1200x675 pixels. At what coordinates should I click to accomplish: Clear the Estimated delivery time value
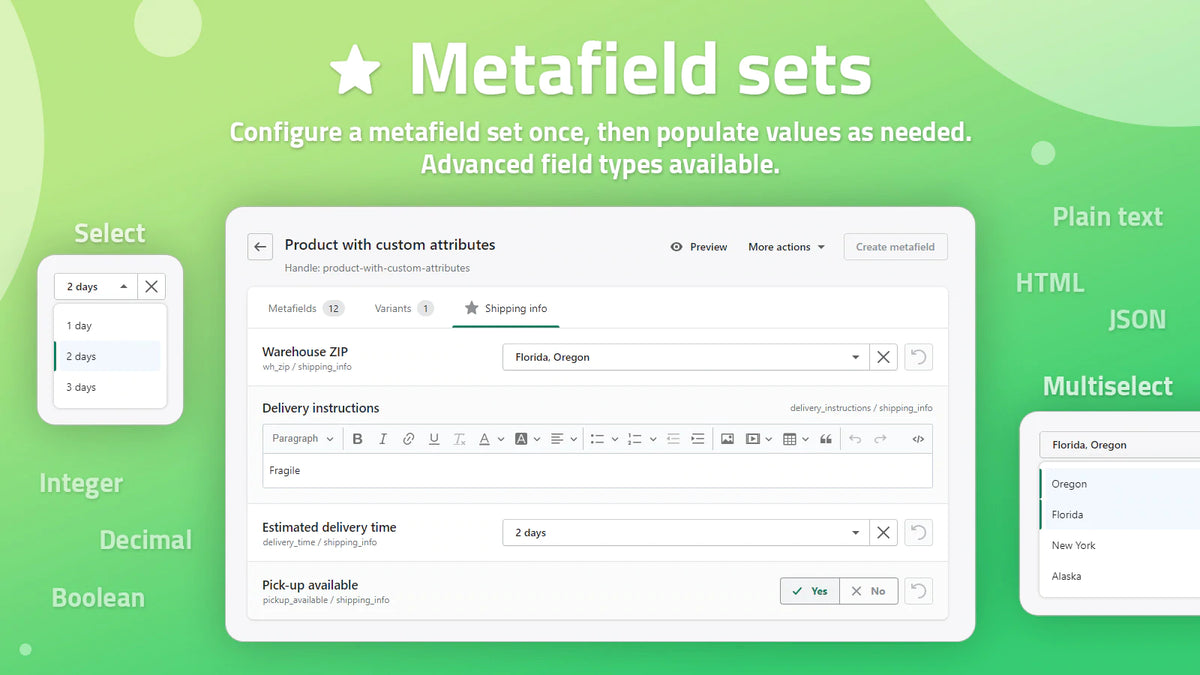coord(883,533)
